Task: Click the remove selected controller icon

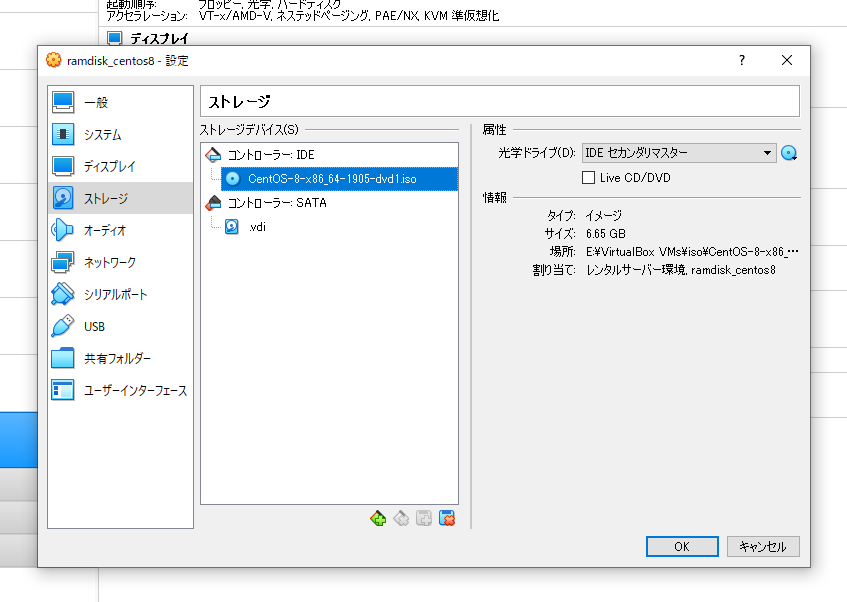Action: (x=401, y=519)
